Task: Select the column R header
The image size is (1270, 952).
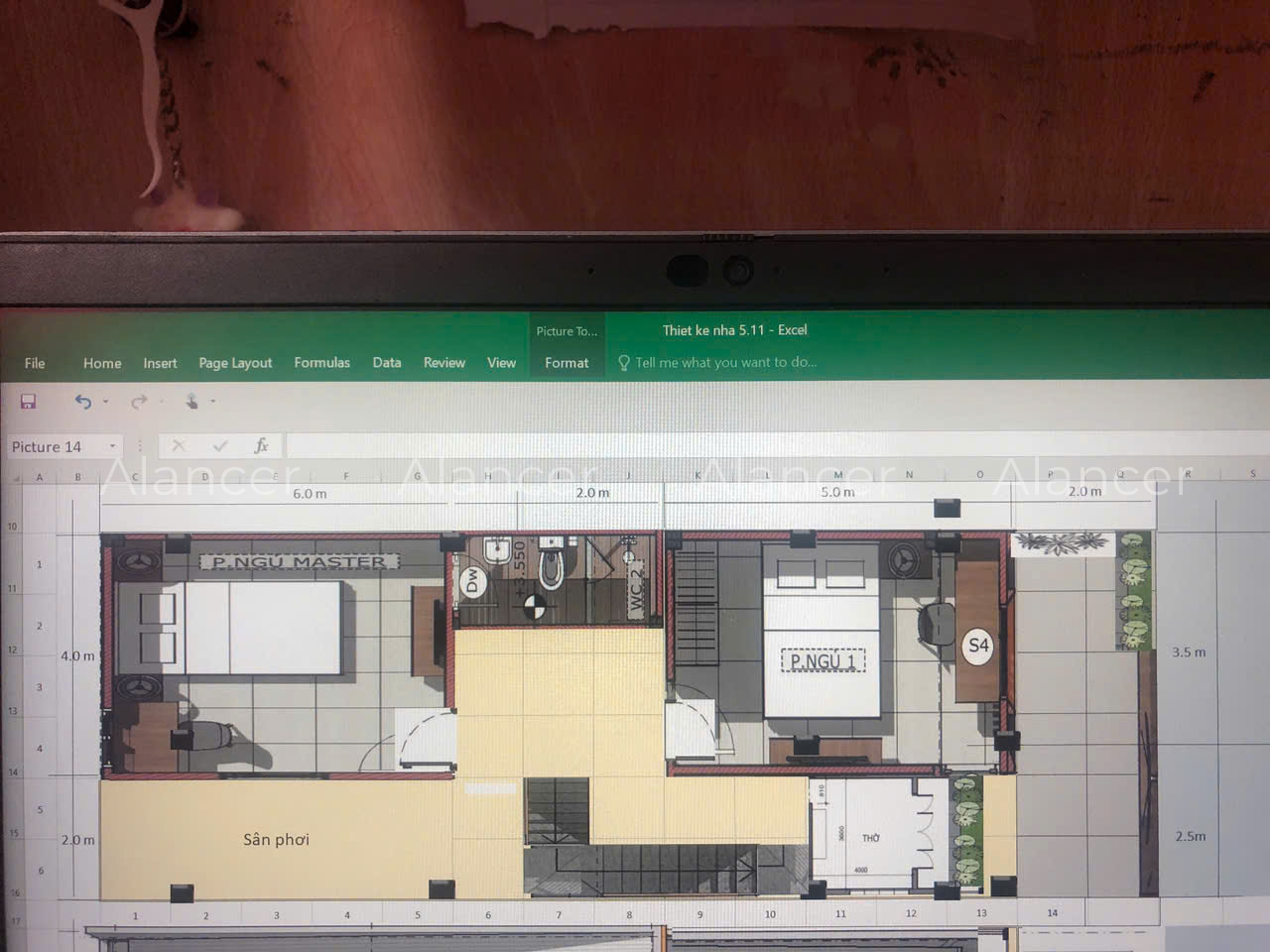Action: [1188, 474]
